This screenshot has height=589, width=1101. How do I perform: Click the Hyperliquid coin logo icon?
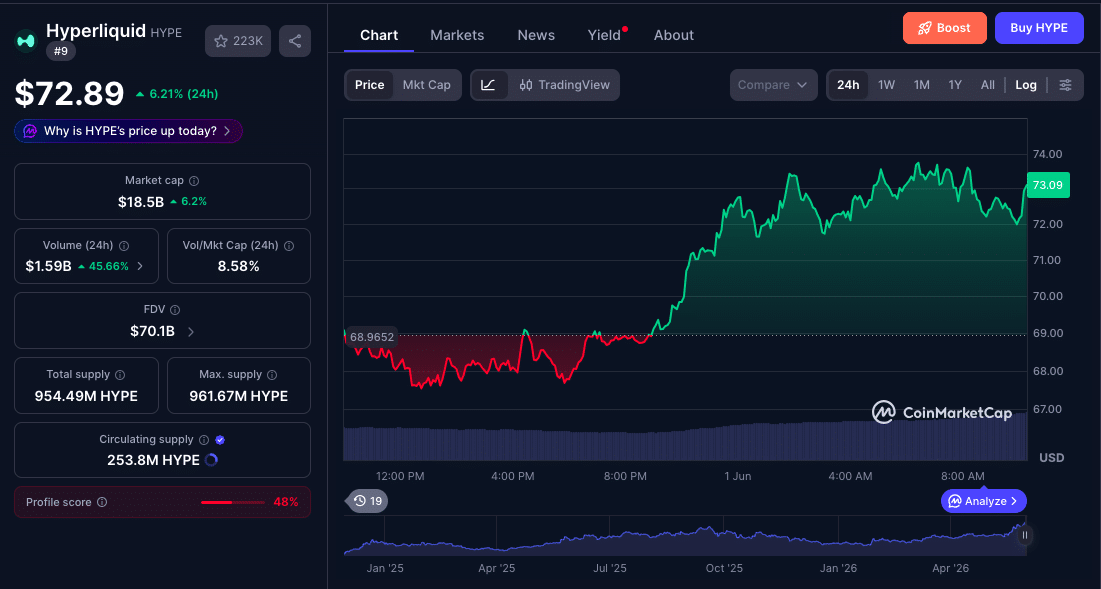[x=26, y=41]
